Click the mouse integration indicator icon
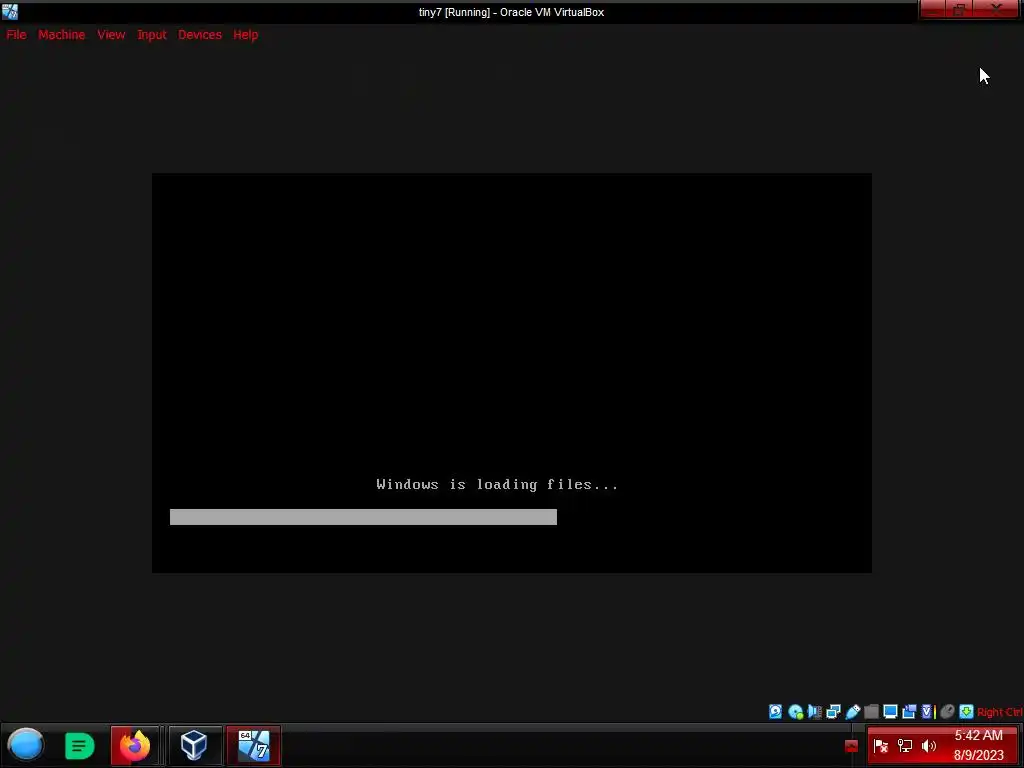 coord(947,712)
